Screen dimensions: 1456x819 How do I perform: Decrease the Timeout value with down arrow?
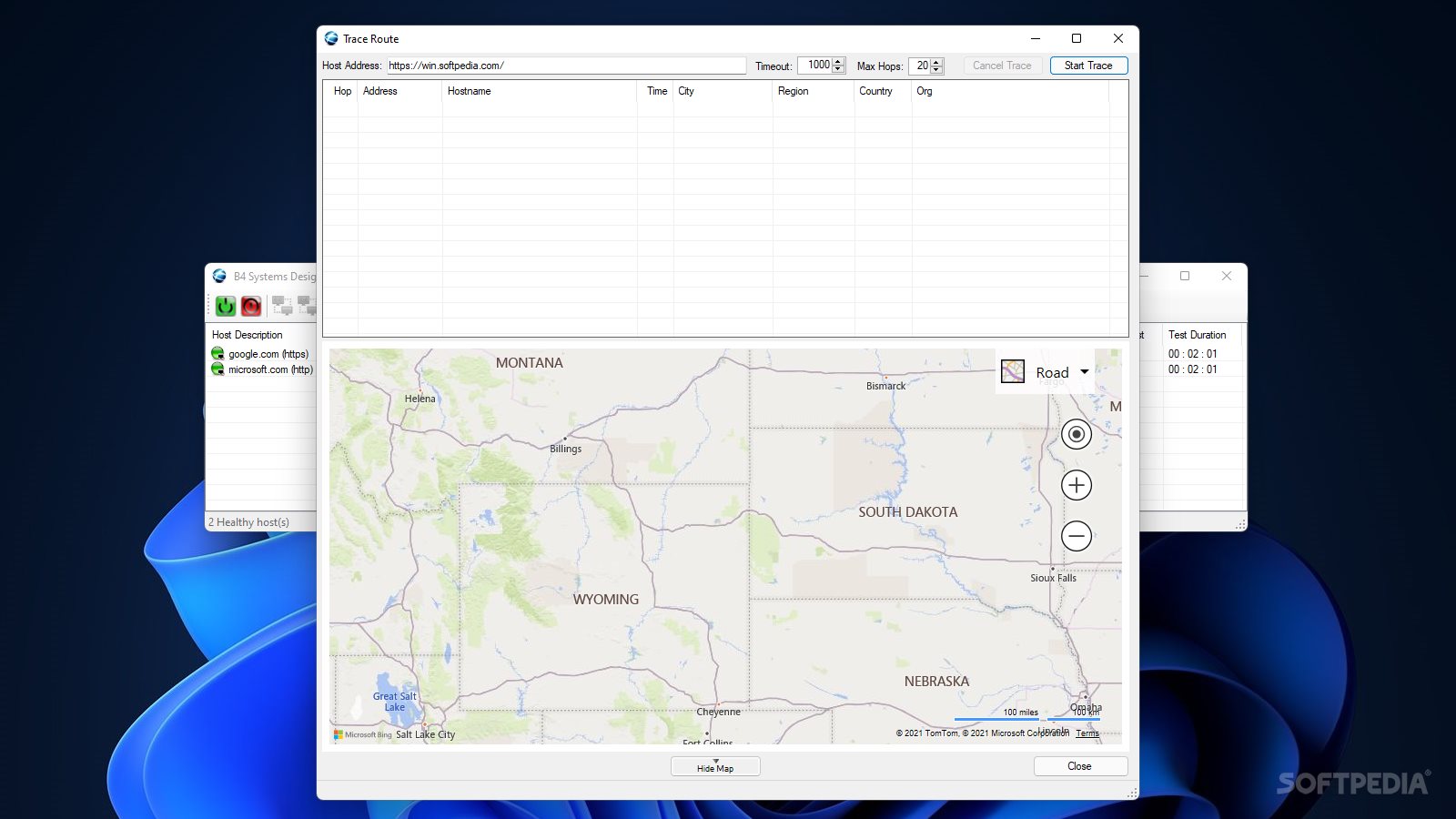(838, 70)
